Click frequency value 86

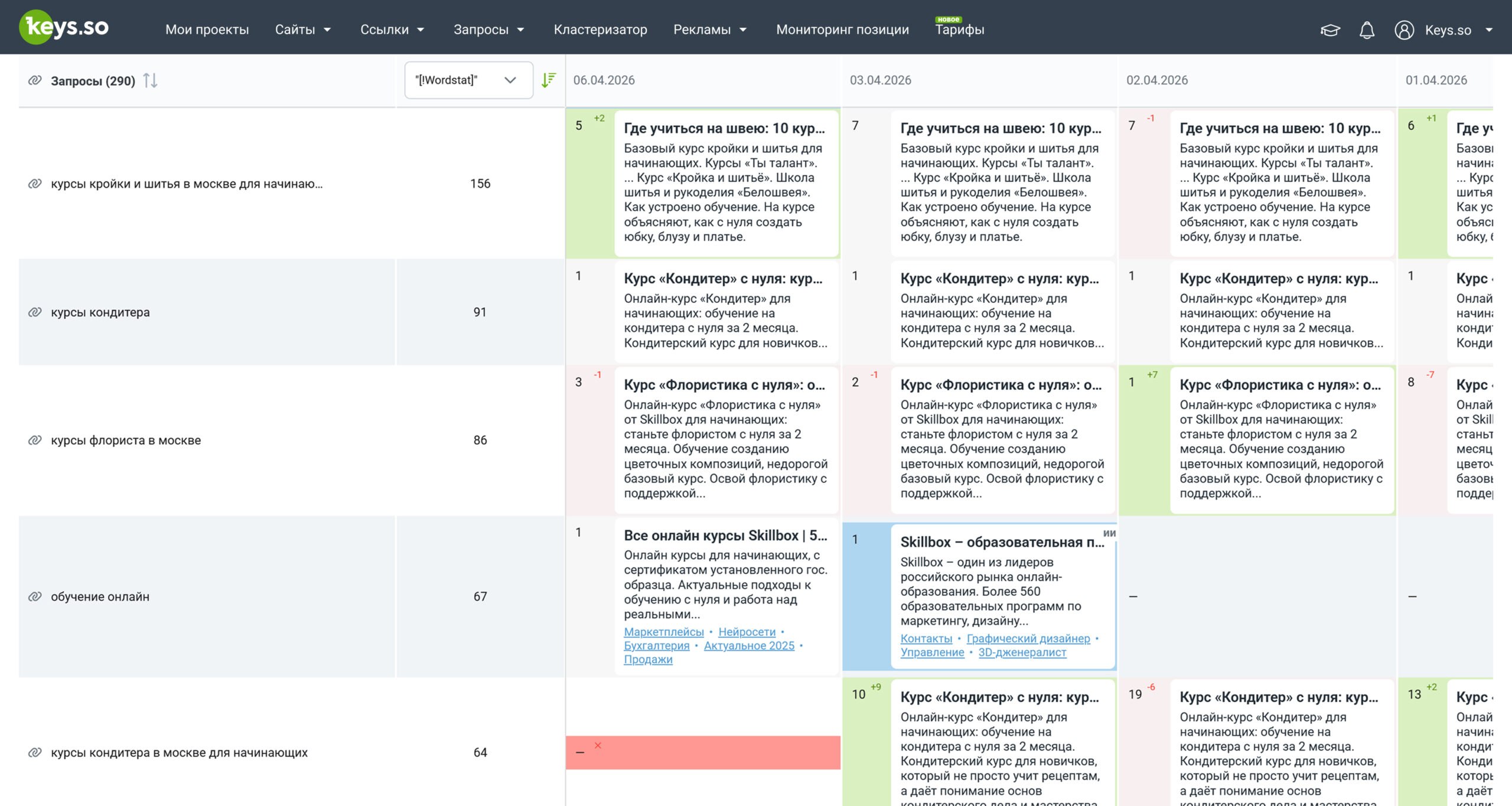tap(480, 440)
